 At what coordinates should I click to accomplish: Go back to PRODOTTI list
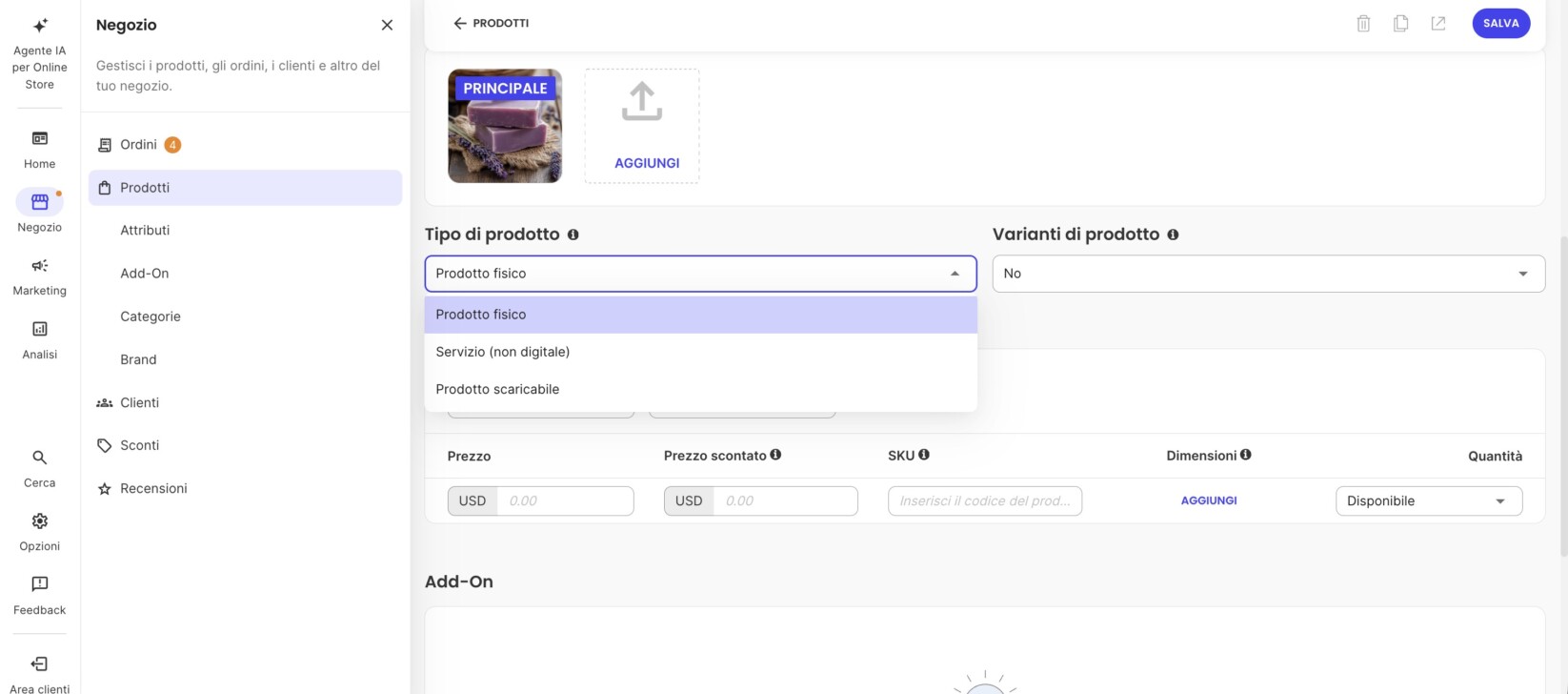[x=492, y=23]
